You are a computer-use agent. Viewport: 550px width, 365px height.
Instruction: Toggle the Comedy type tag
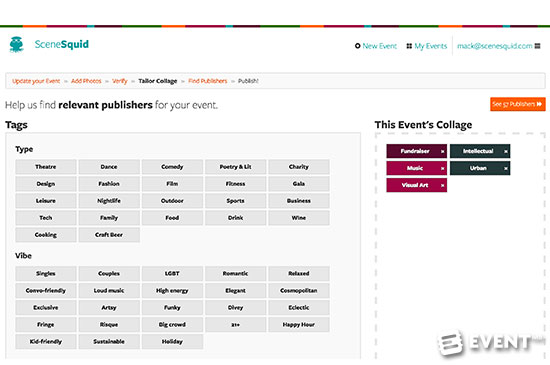click(172, 167)
